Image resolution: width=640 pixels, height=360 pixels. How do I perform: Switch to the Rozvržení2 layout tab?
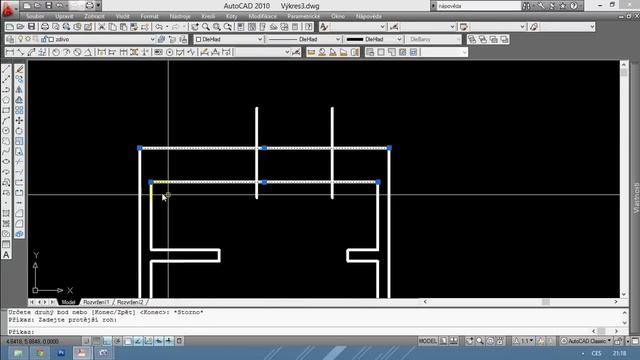(130, 302)
